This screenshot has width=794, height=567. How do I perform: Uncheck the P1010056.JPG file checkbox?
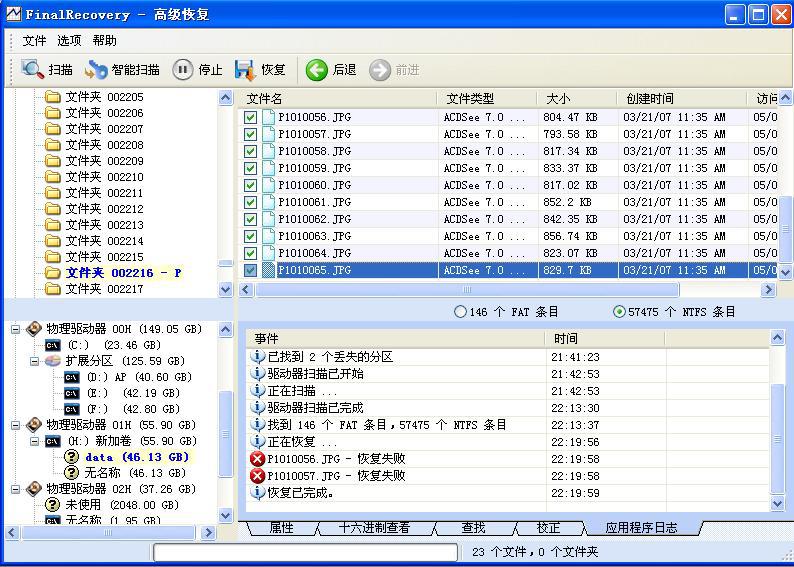point(251,117)
